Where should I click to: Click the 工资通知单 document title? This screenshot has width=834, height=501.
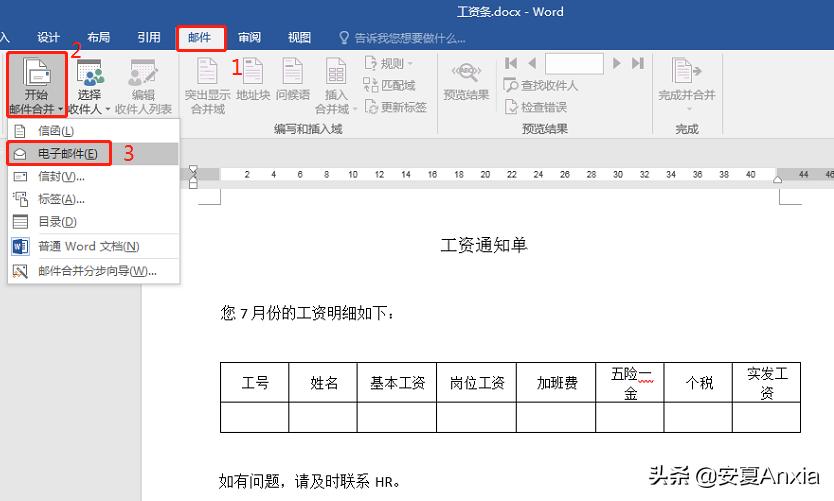[483, 245]
